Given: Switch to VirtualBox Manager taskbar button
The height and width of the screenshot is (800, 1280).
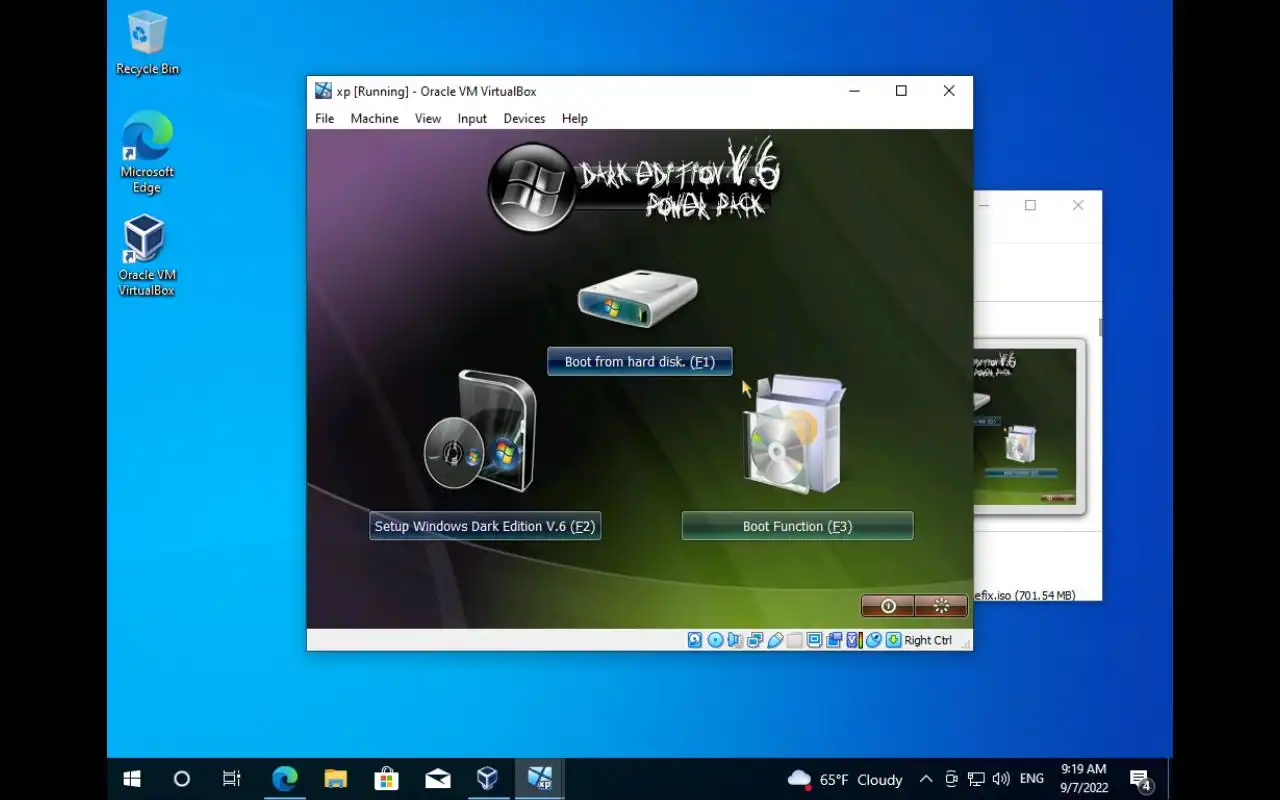Looking at the screenshot, I should point(488,779).
